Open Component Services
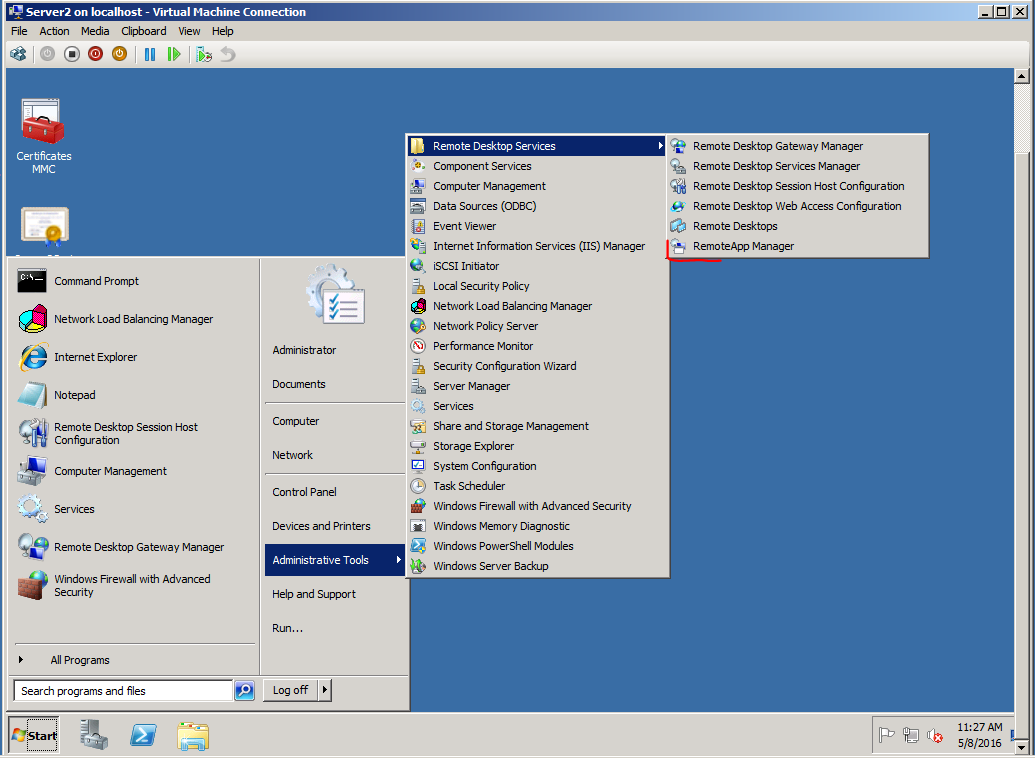Screen dimensions: 1035x758 coord(537,166)
